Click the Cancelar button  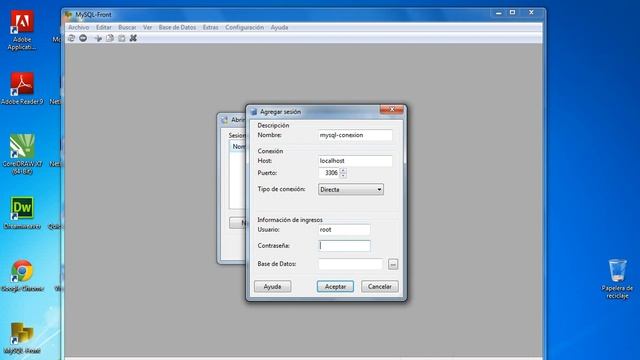pyautogui.click(x=380, y=287)
